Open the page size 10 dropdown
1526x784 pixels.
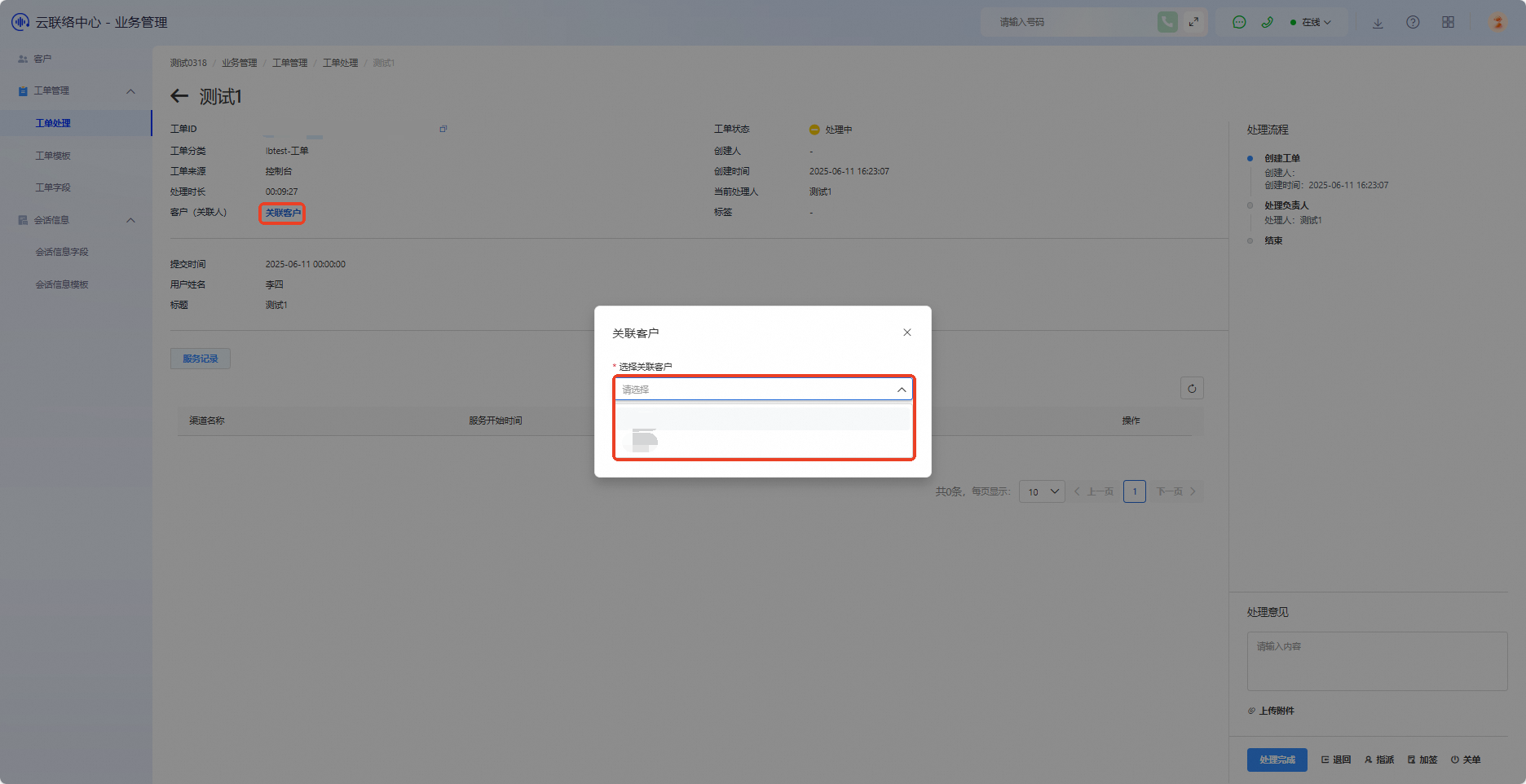tap(1042, 491)
